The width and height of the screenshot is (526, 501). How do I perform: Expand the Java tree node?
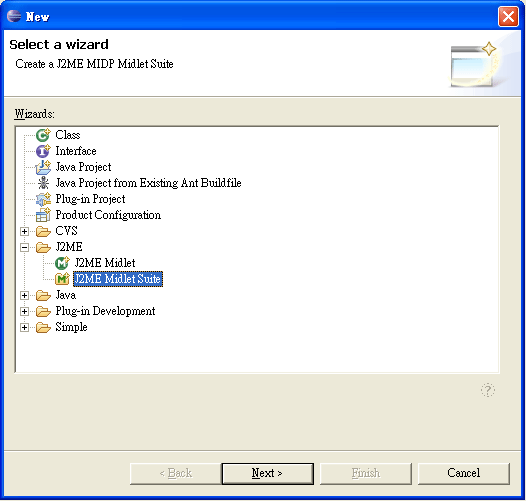(x=24, y=295)
